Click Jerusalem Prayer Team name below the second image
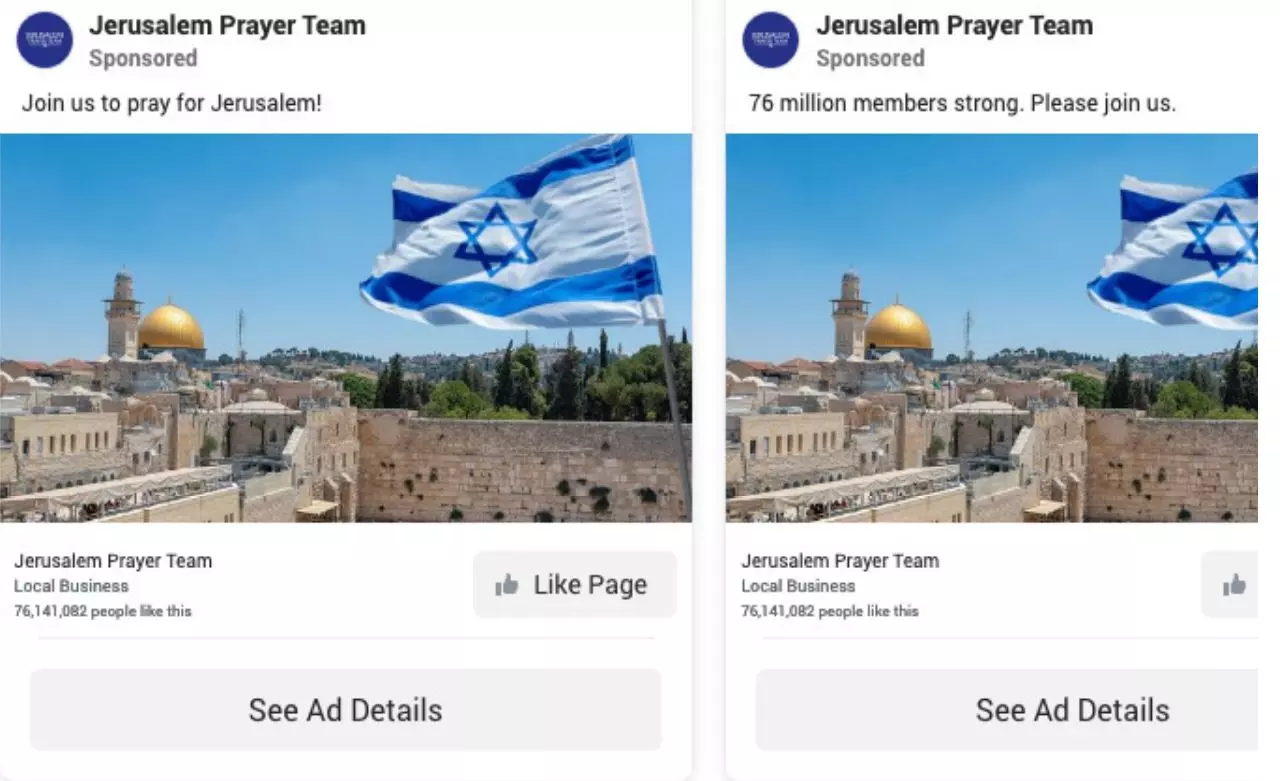The image size is (1280, 781). point(840,561)
